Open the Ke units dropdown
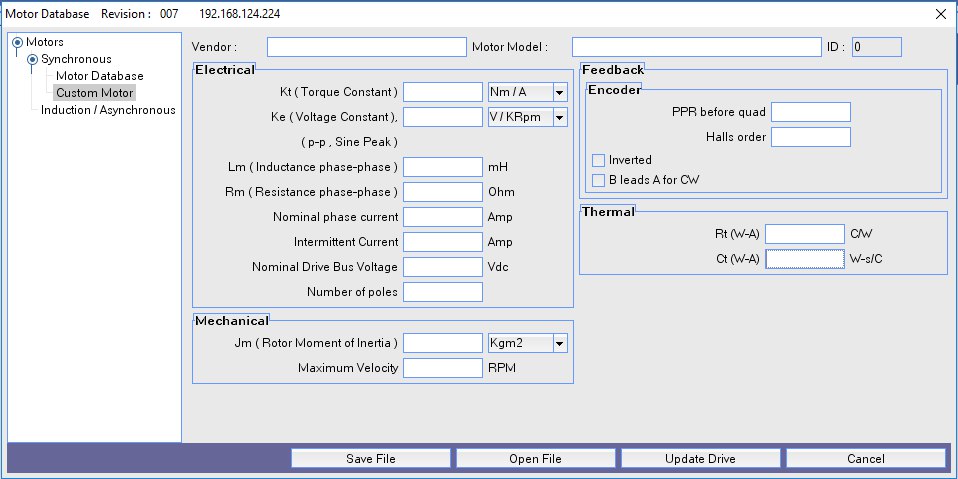This screenshot has width=958, height=479. tap(560, 118)
